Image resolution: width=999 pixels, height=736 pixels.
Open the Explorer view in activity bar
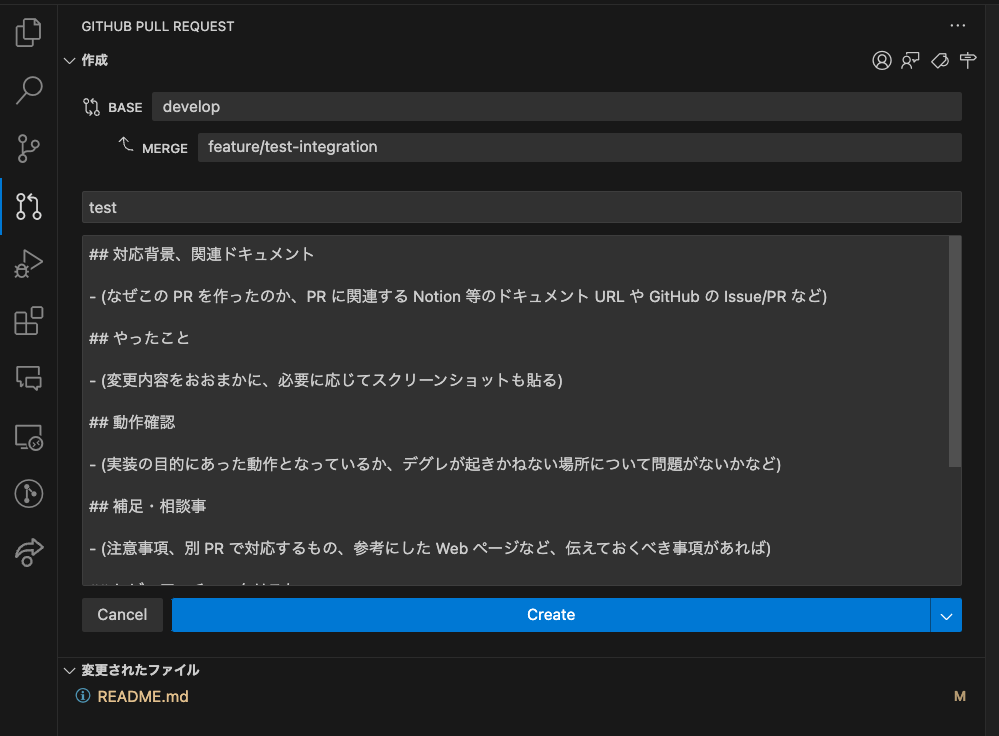click(29, 32)
